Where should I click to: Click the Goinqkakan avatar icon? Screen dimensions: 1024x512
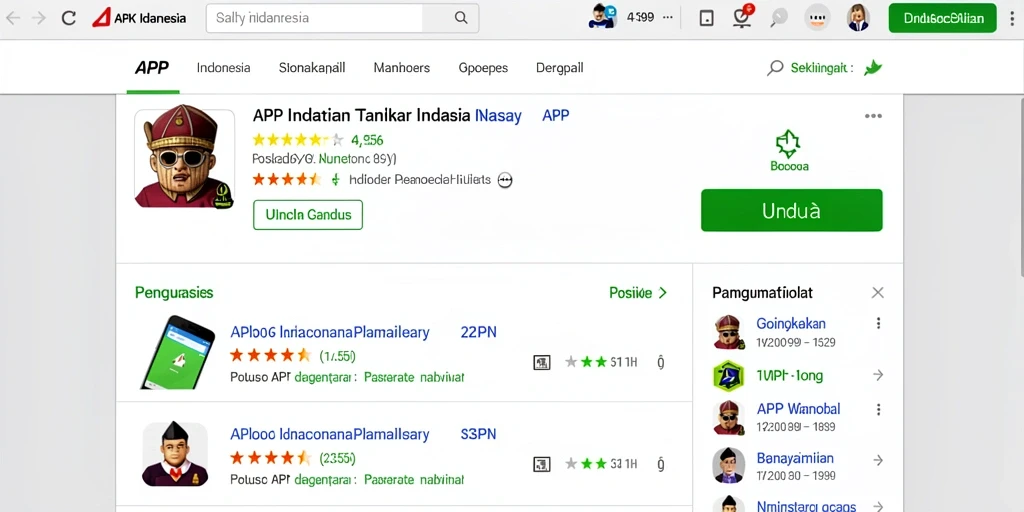[729, 332]
